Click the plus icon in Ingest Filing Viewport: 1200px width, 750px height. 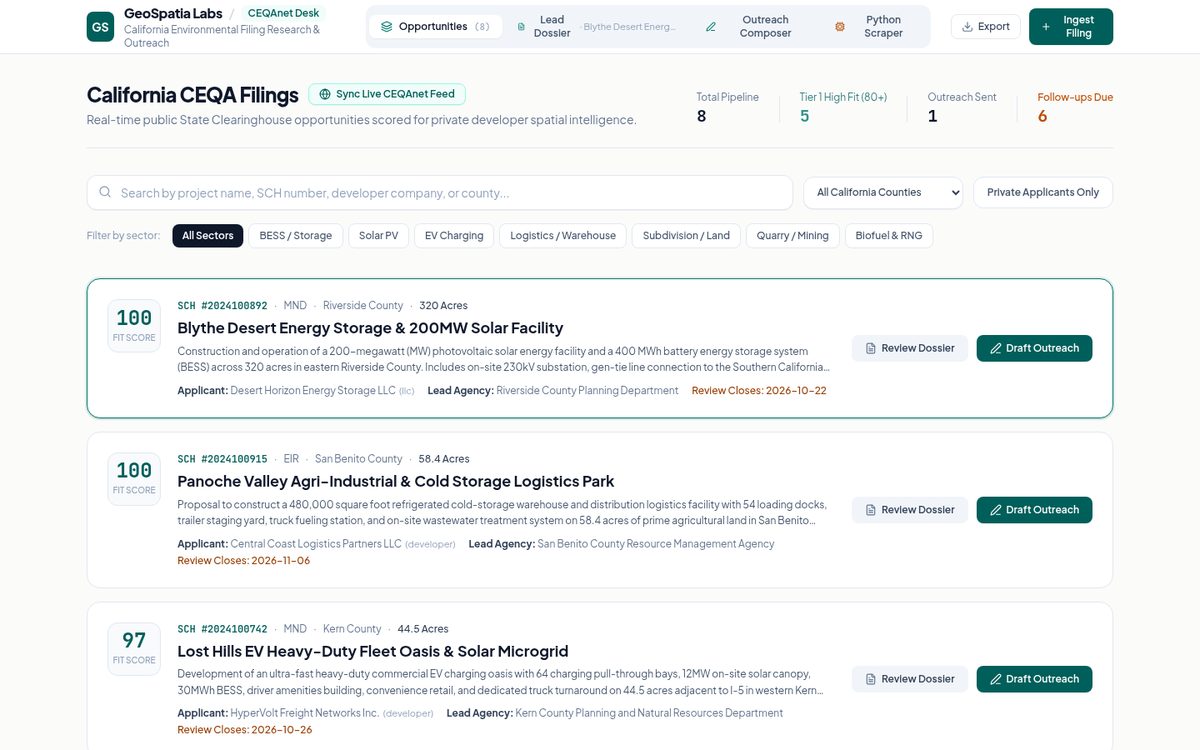click(x=1046, y=27)
